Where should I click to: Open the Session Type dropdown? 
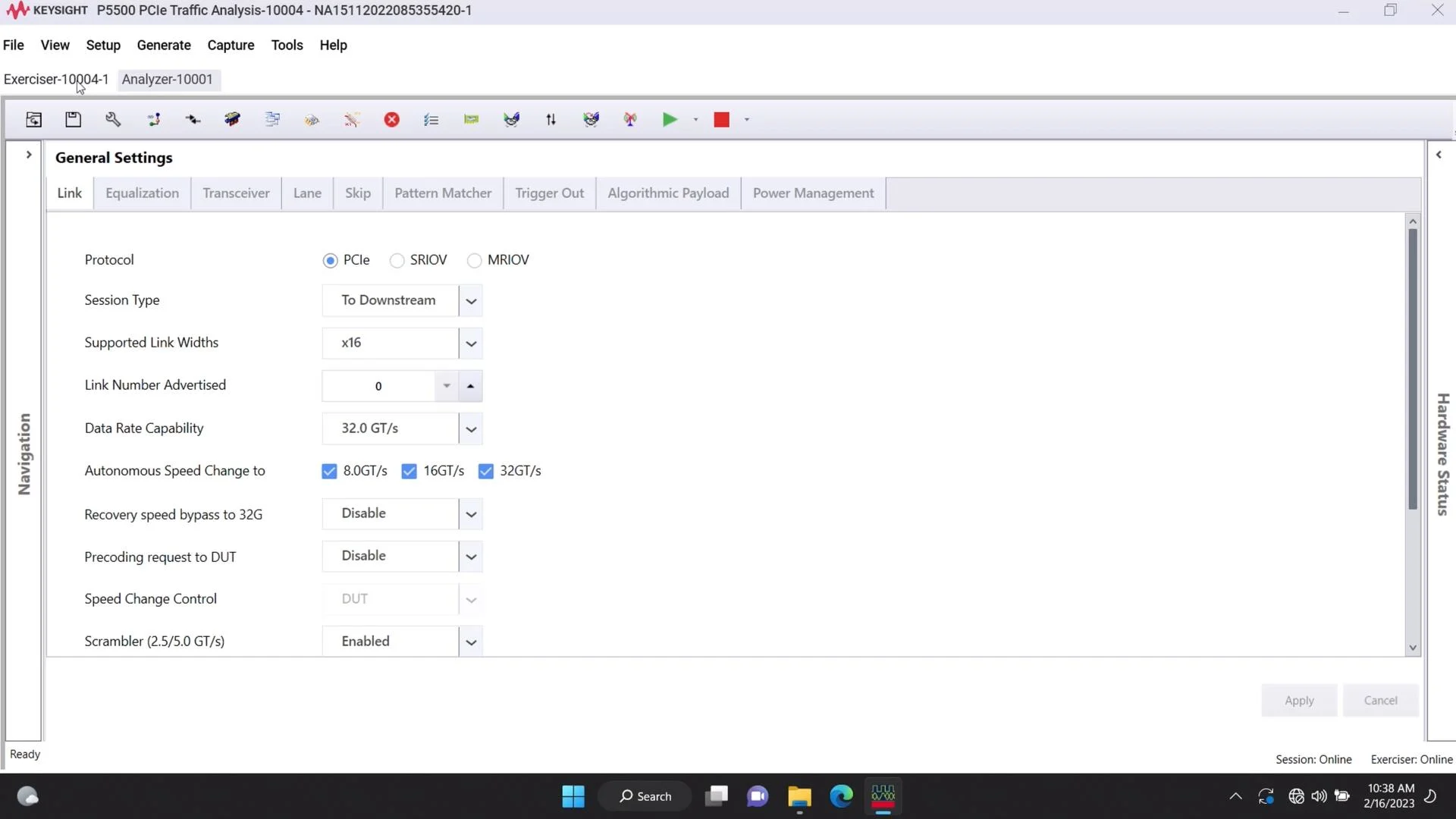click(x=471, y=301)
